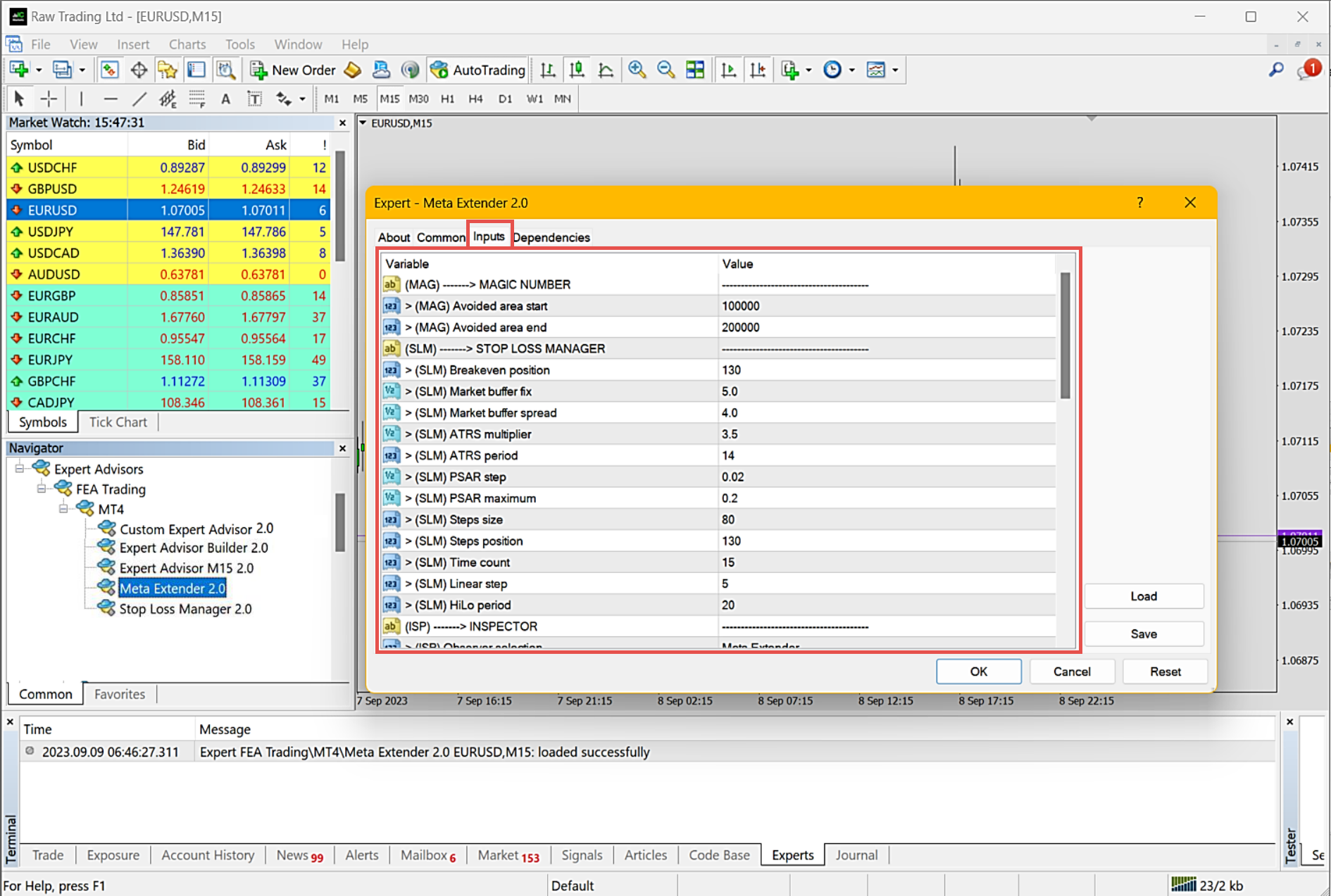Draw a vertical line tool
1331x896 pixels.
coord(81,99)
